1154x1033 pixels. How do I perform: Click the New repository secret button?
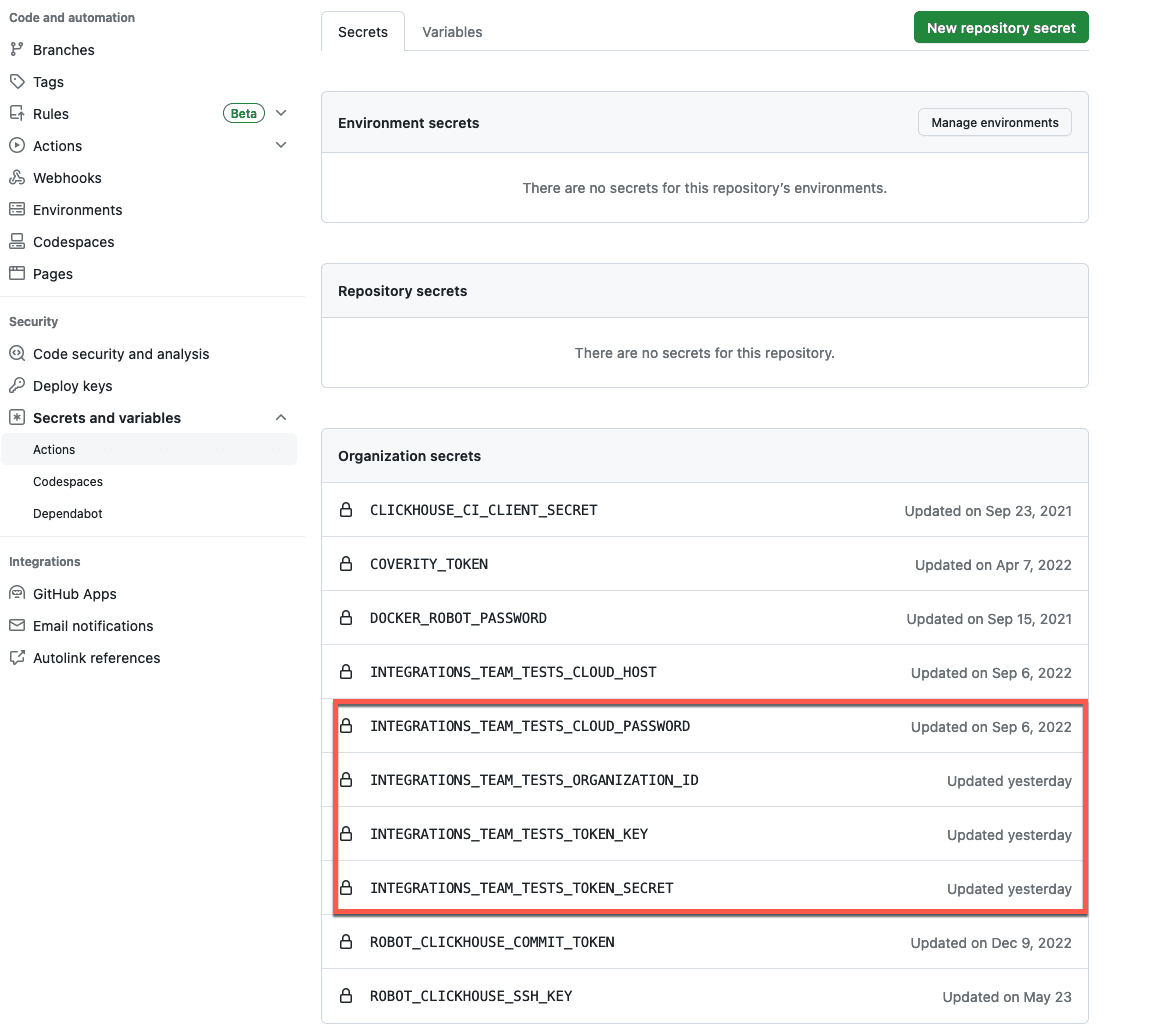point(1001,28)
